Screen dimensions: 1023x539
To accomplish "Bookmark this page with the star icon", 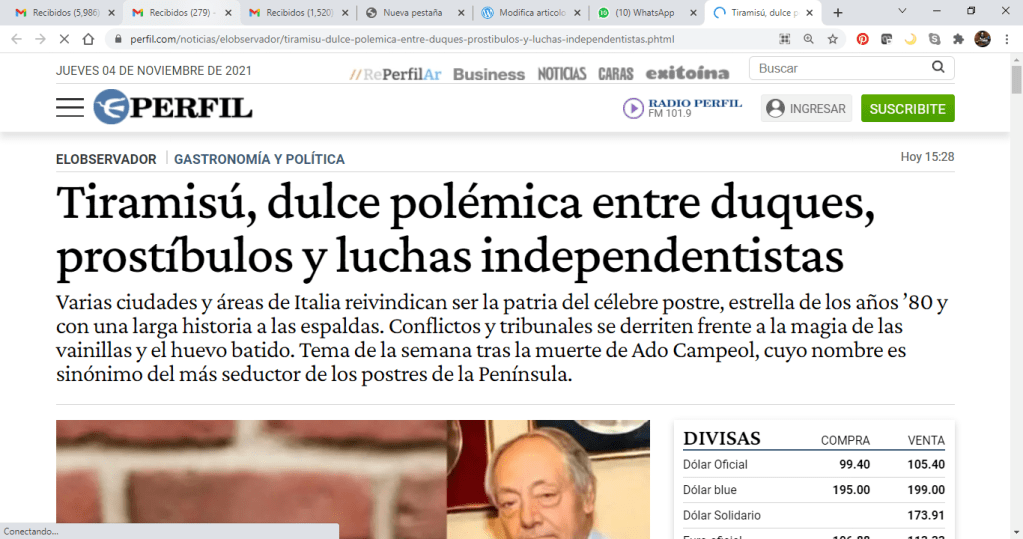I will [x=832, y=39].
